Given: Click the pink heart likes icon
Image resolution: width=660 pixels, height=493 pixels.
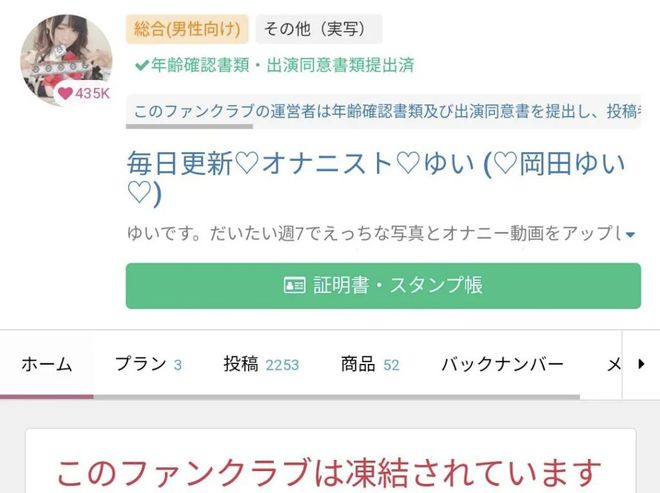Looking at the screenshot, I should point(65,93).
